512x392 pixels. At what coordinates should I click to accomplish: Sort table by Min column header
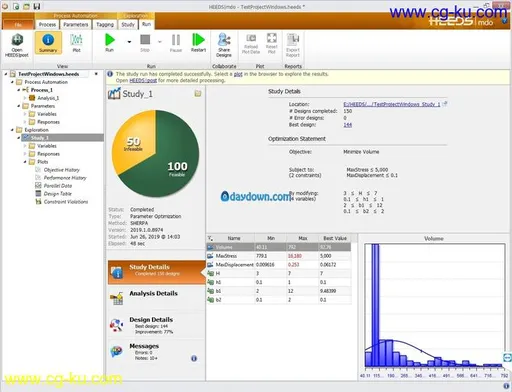coord(271,238)
